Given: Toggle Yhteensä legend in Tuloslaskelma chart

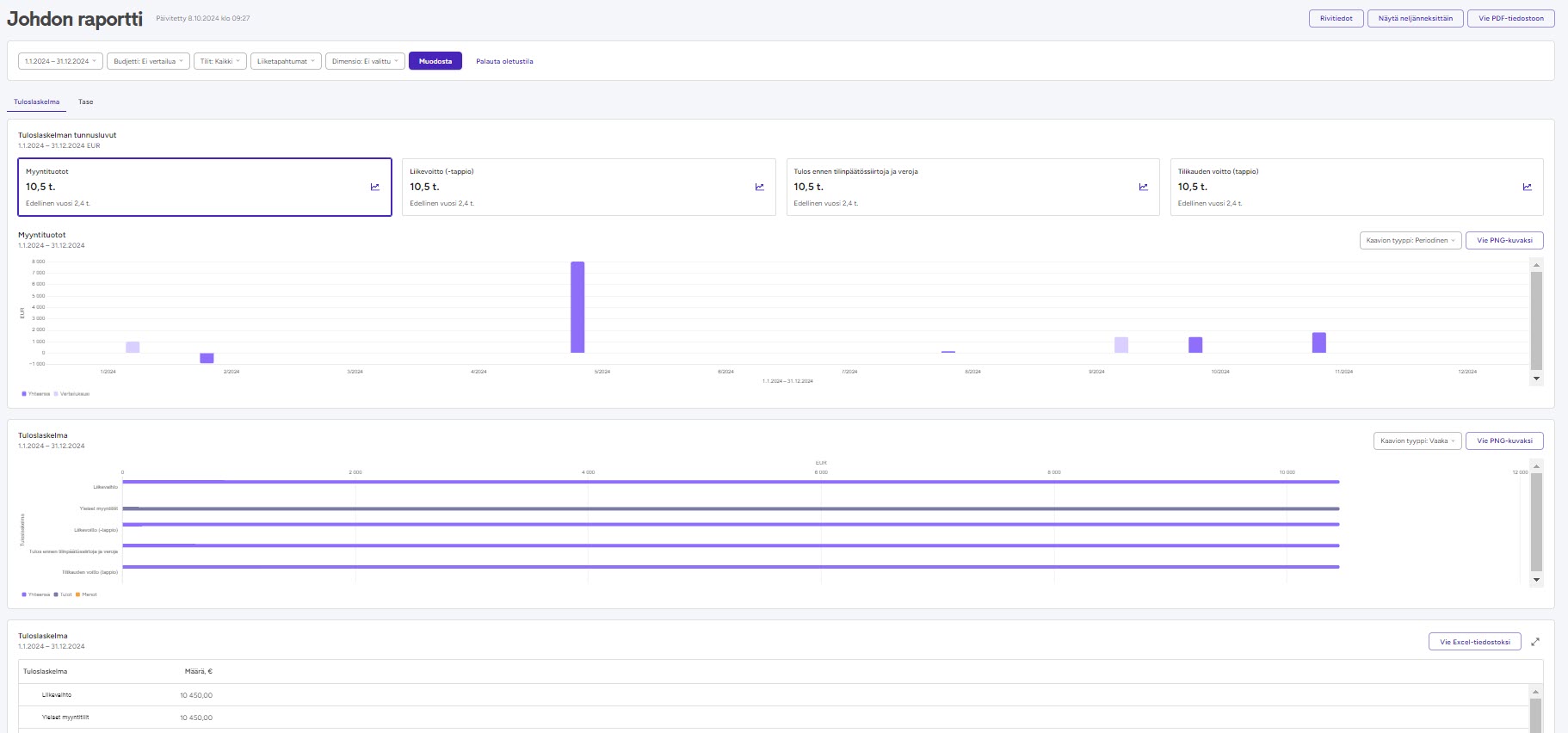Looking at the screenshot, I should (36, 594).
